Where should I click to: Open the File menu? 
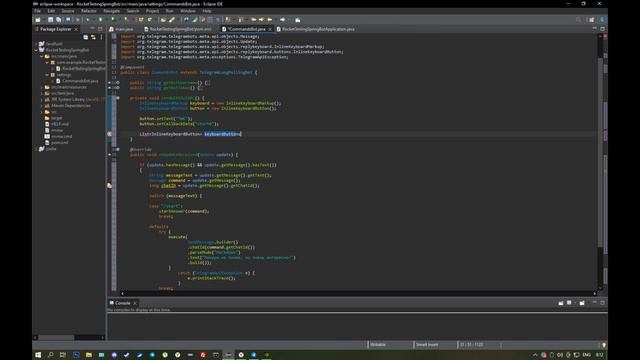38,11
